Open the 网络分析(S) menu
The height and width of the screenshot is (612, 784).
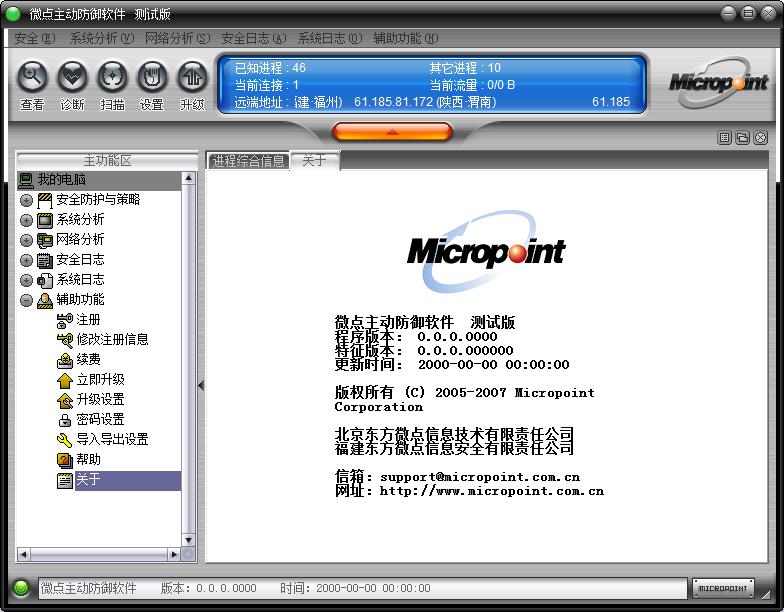tap(178, 38)
